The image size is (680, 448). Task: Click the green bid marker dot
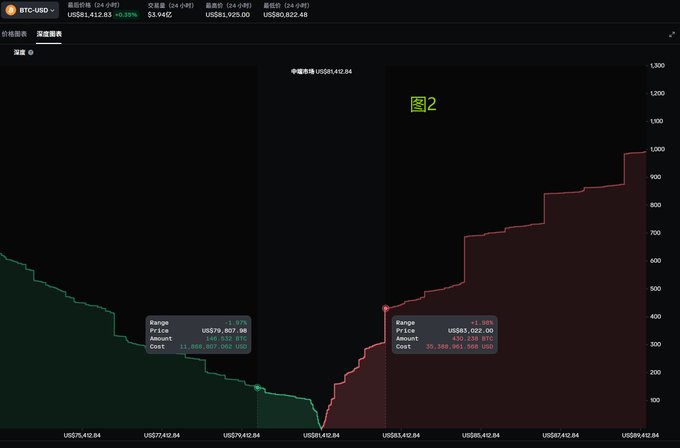click(x=257, y=387)
